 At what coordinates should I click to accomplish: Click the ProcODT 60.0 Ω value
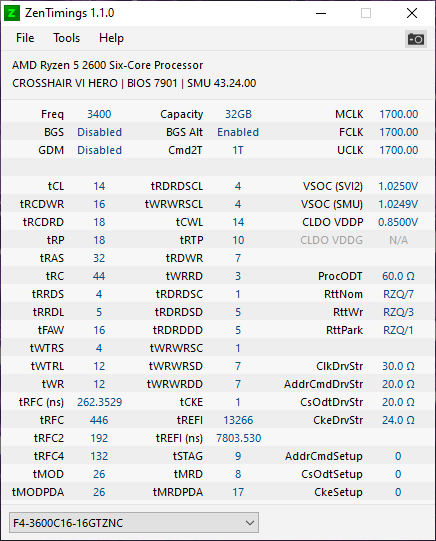tap(398, 276)
